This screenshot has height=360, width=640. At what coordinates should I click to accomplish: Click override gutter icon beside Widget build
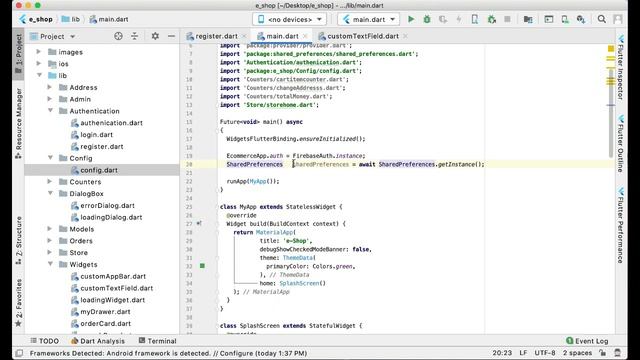click(x=199, y=223)
